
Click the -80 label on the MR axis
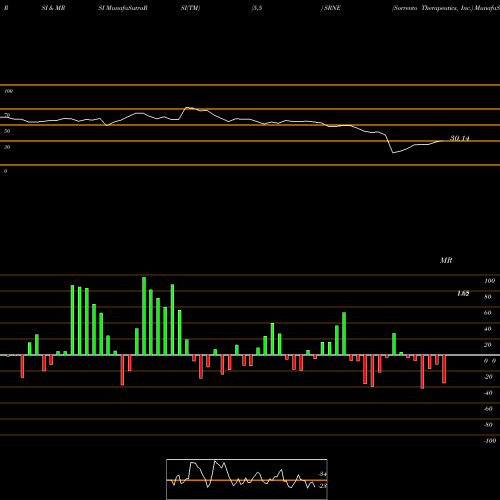pyautogui.click(x=488, y=425)
